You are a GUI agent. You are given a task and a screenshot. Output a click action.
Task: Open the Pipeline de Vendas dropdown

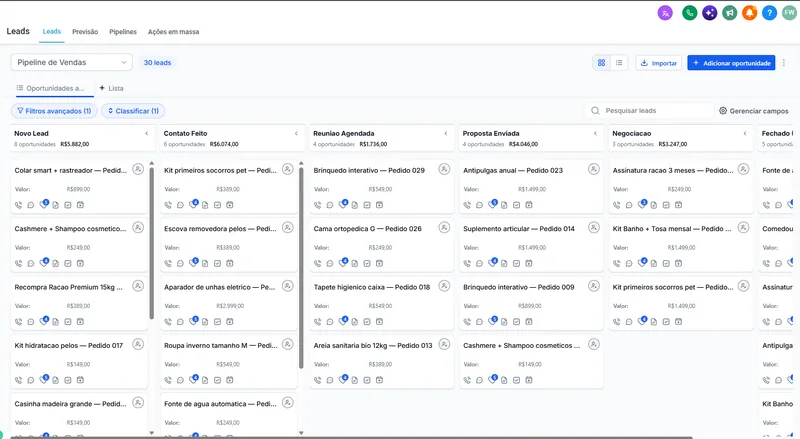click(71, 62)
